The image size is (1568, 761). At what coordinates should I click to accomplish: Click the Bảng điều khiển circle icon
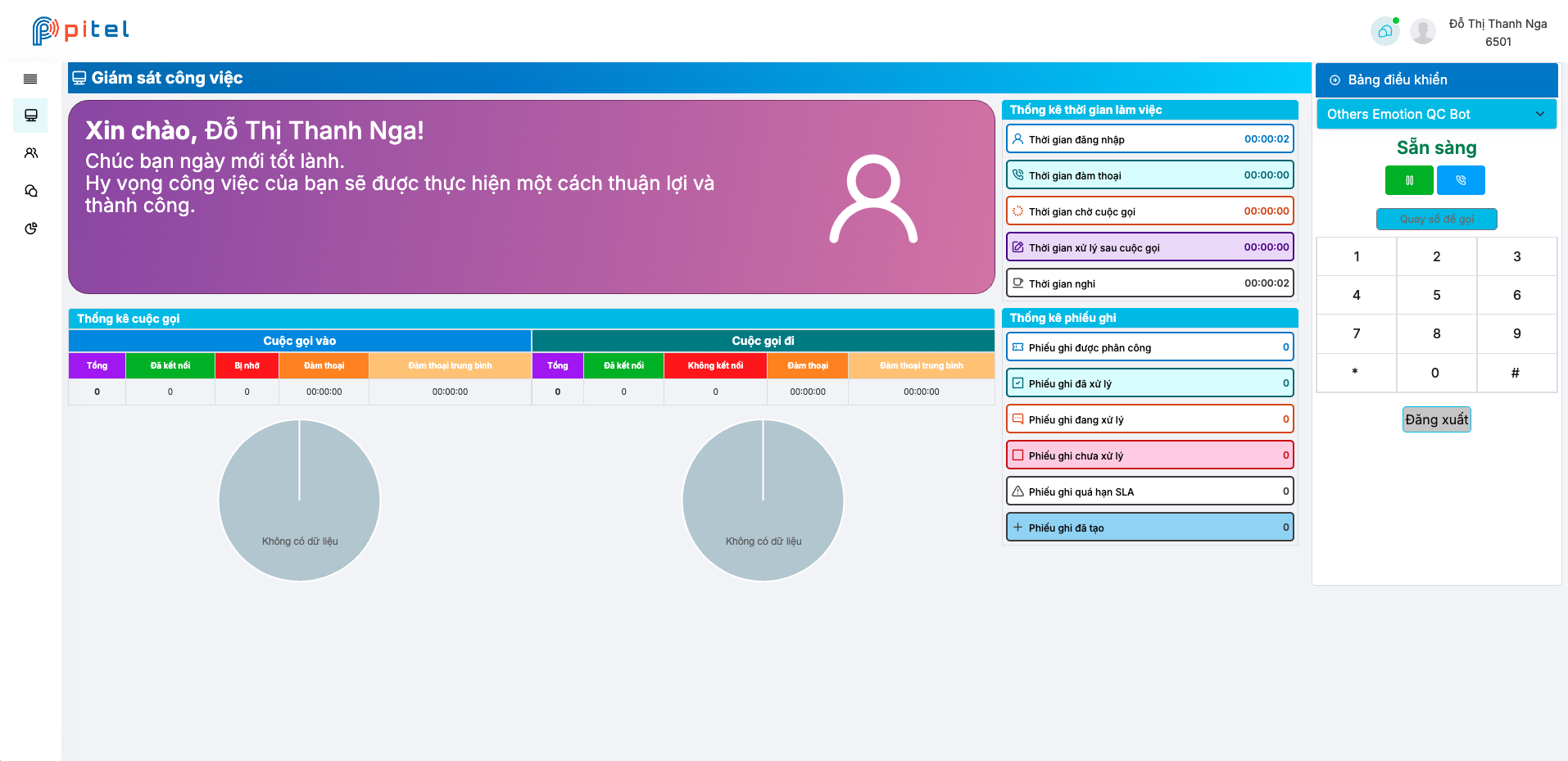point(1335,80)
